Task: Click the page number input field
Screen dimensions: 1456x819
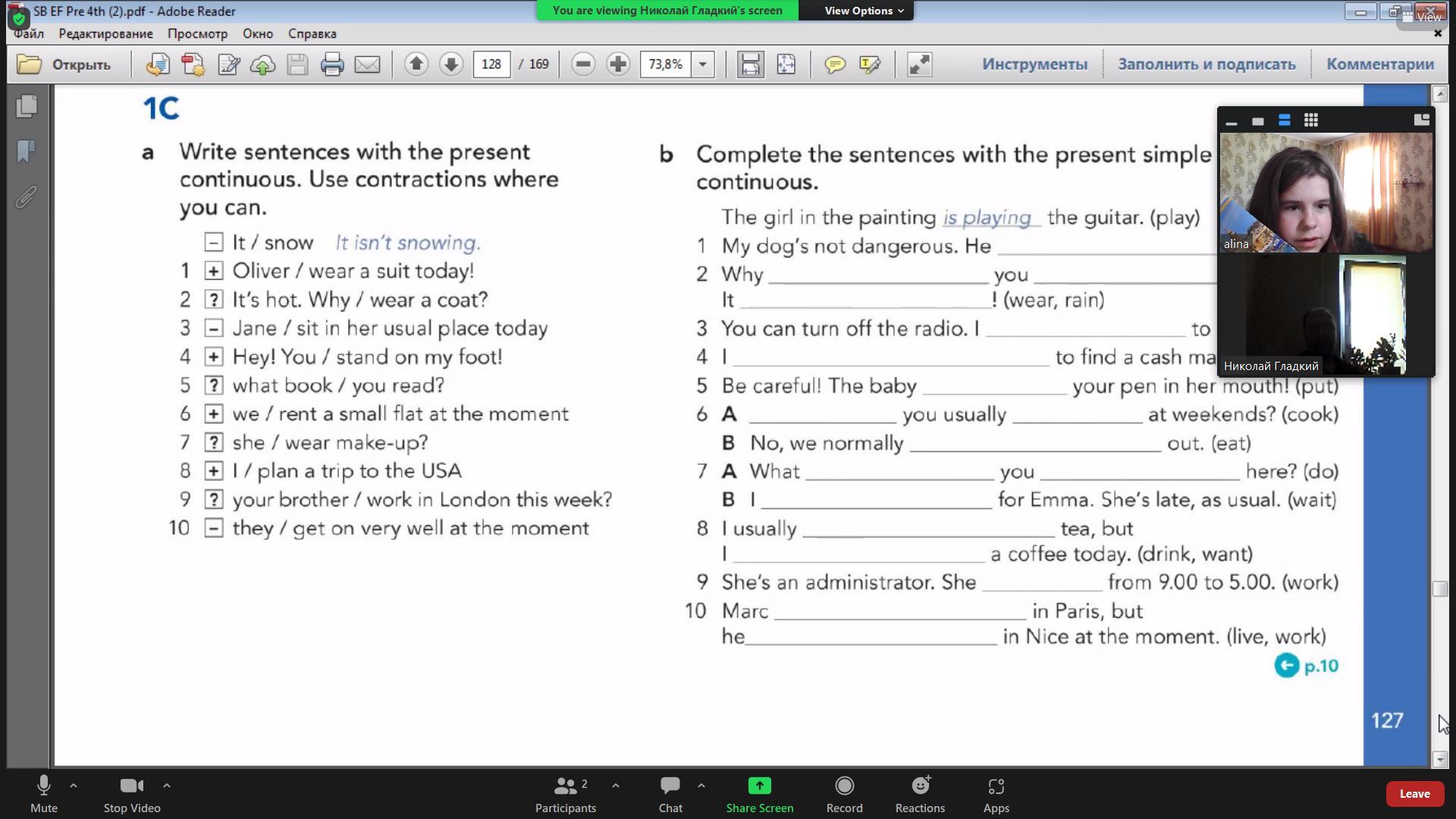Action: click(491, 64)
